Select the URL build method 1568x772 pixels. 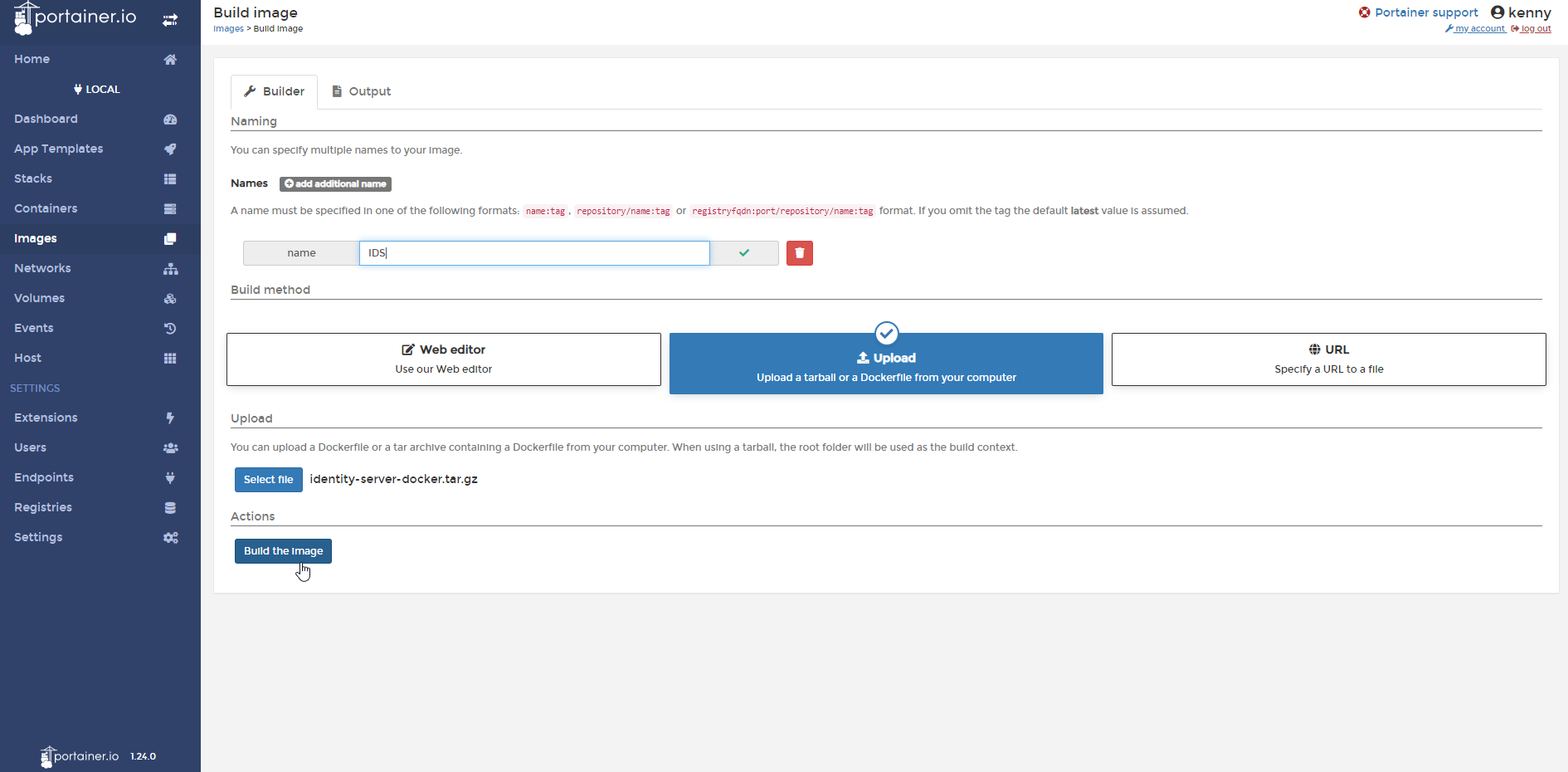[x=1328, y=359]
